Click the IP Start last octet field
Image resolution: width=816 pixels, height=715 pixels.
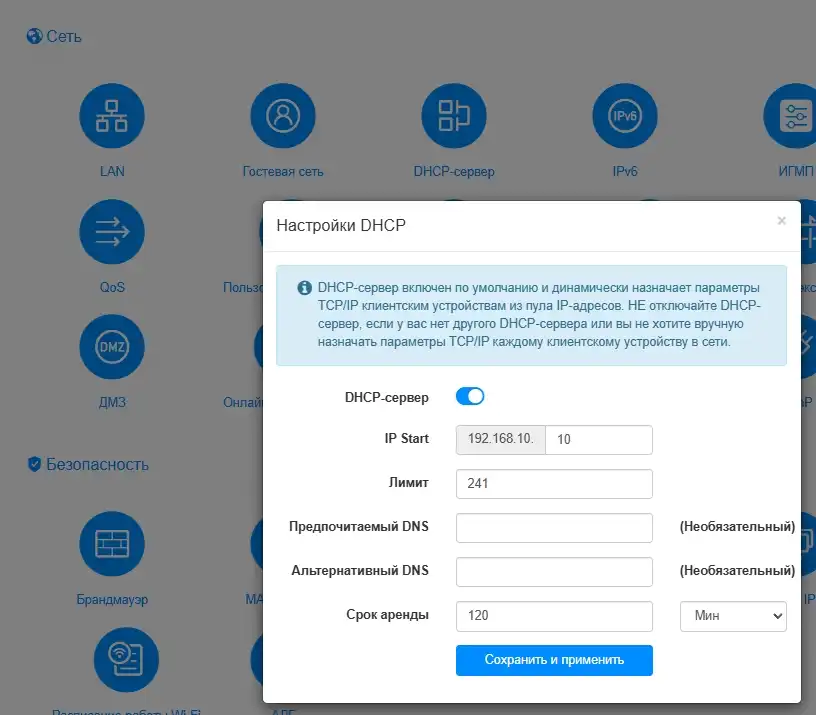click(x=598, y=439)
